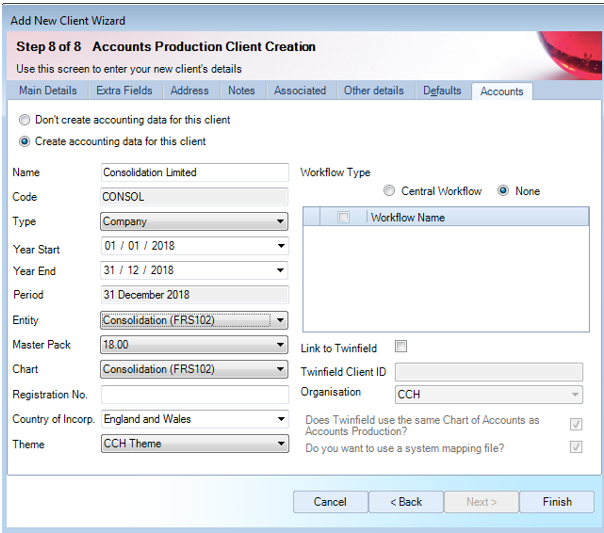Tick the Workflow Name header checkbox
This screenshot has height=533, width=604.
click(x=343, y=217)
